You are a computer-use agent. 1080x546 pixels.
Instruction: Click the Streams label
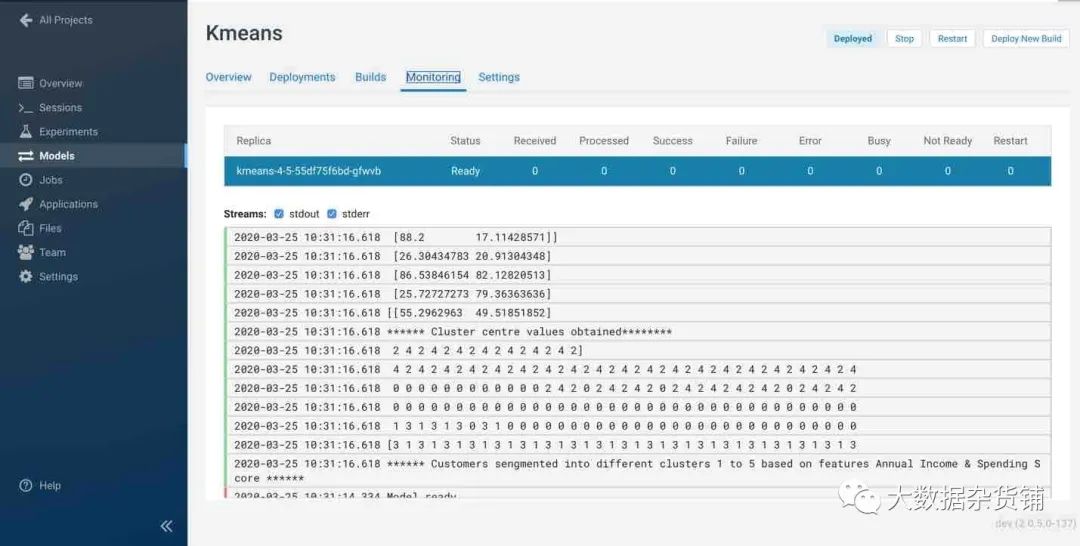[x=245, y=214]
